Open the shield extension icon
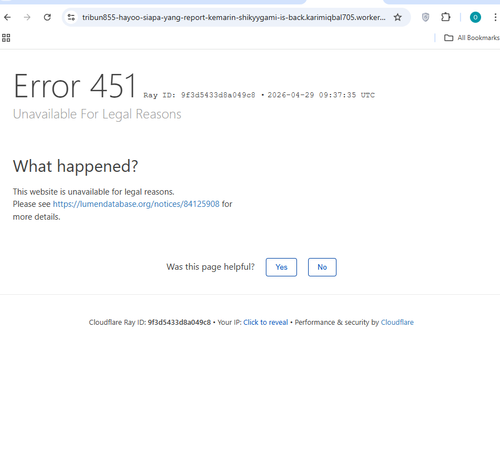Screen dimensions: 500x456 pos(425,17)
